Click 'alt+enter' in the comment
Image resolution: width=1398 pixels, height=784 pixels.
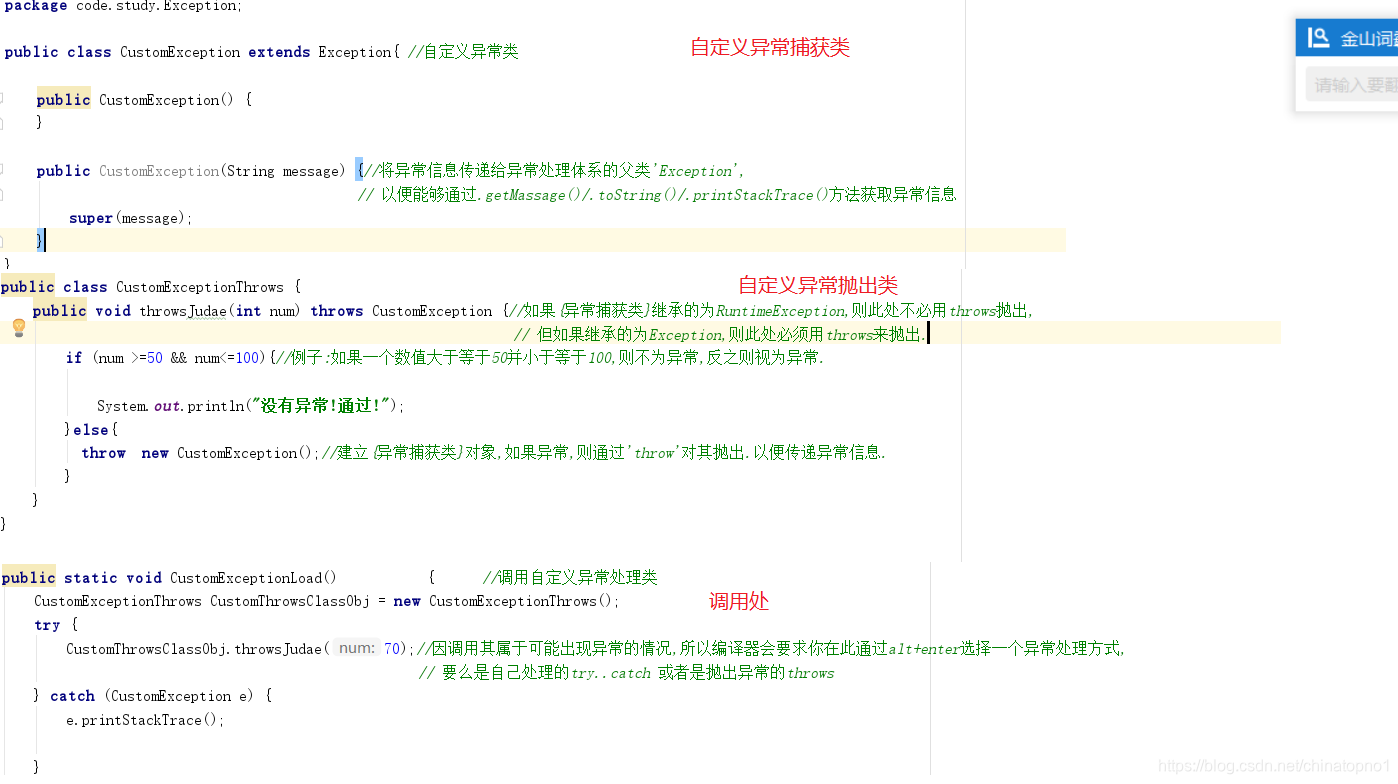tap(924, 648)
